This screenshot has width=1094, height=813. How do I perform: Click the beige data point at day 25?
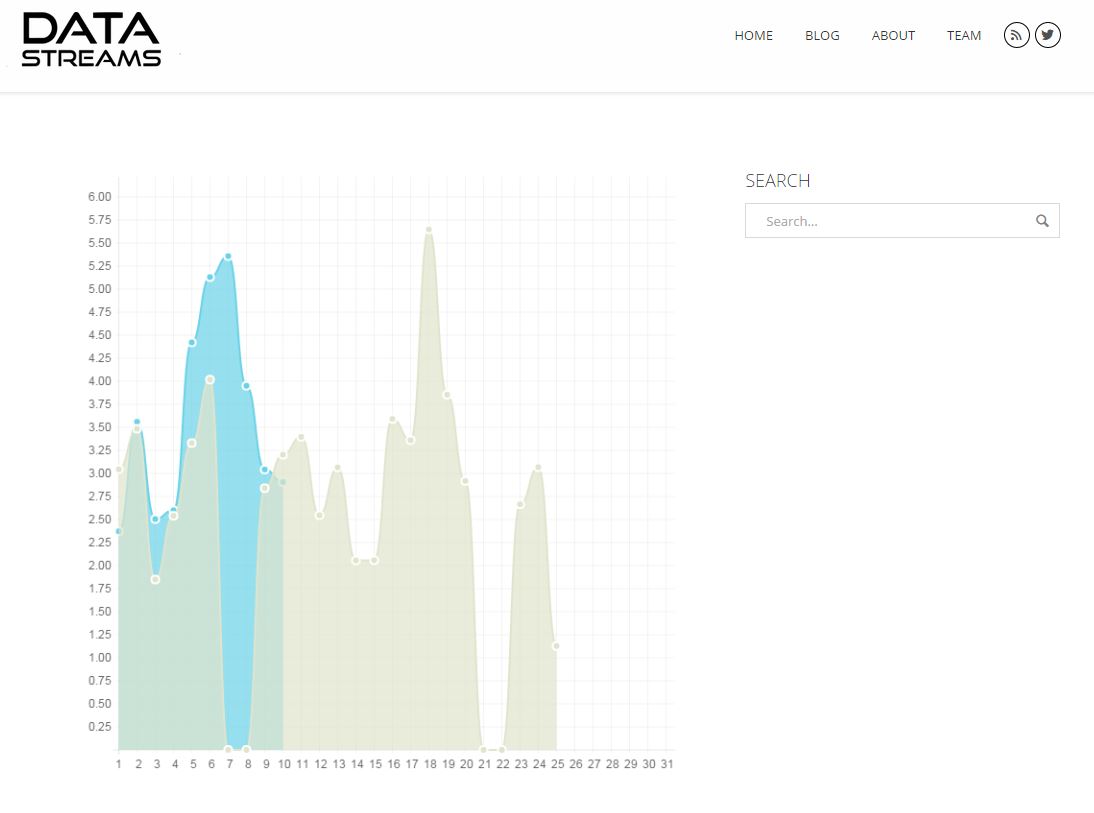[x=556, y=646]
